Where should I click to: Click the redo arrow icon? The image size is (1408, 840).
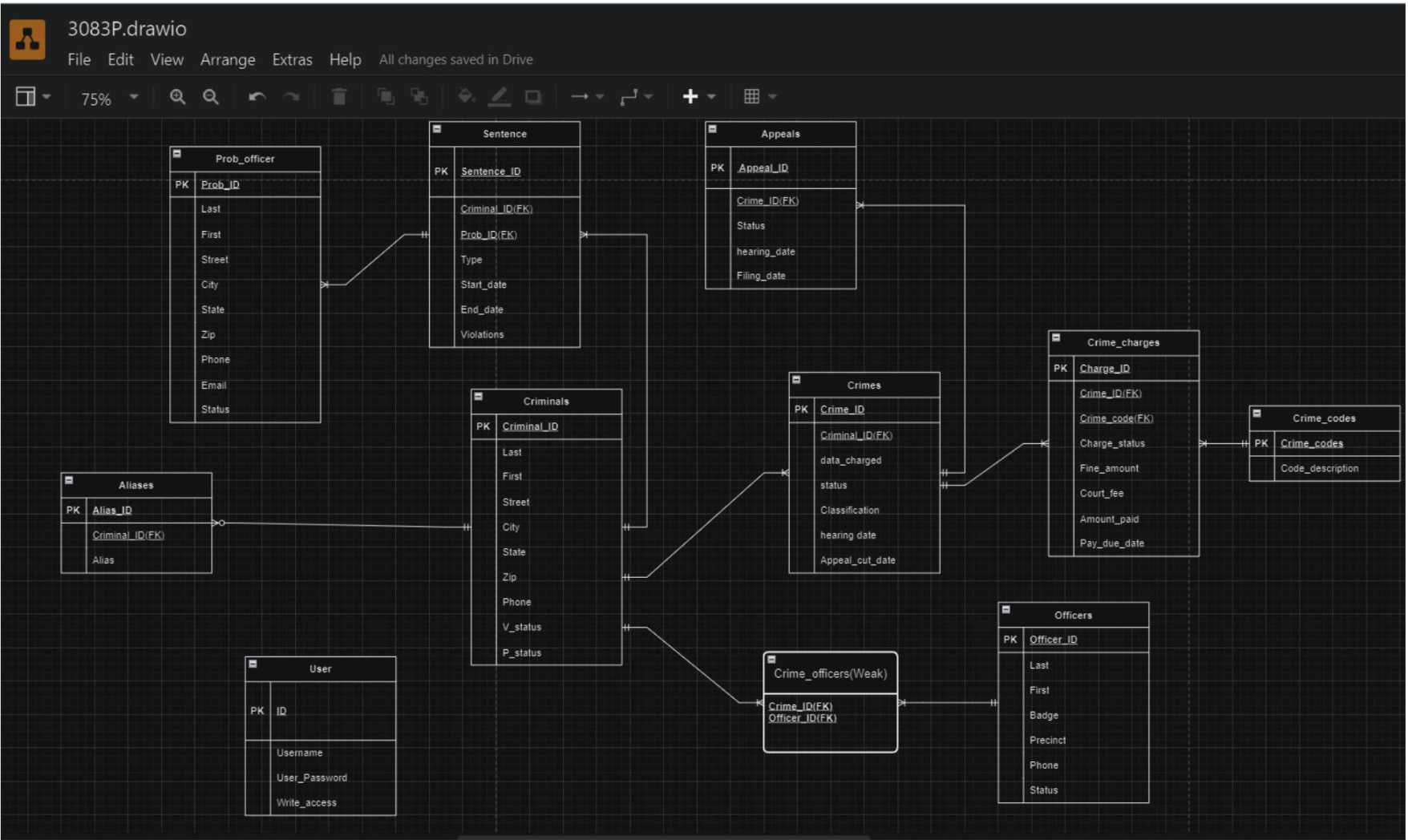291,97
